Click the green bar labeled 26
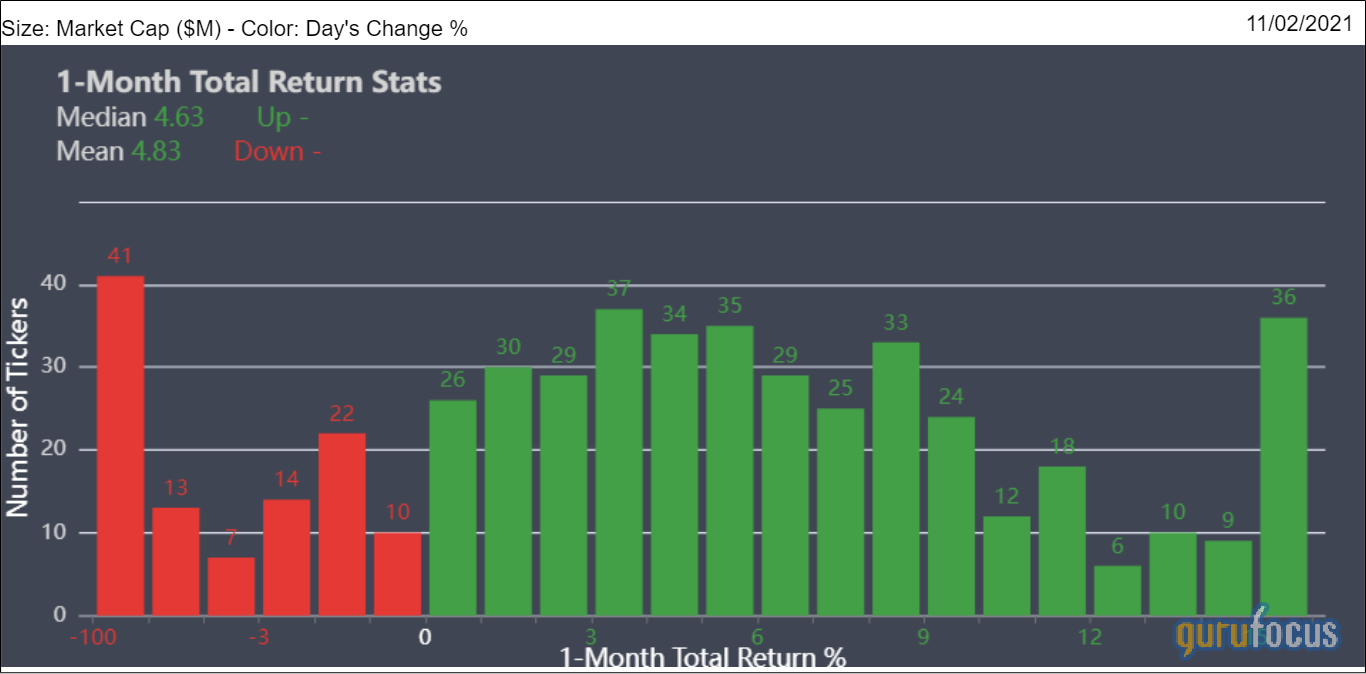 (x=453, y=507)
